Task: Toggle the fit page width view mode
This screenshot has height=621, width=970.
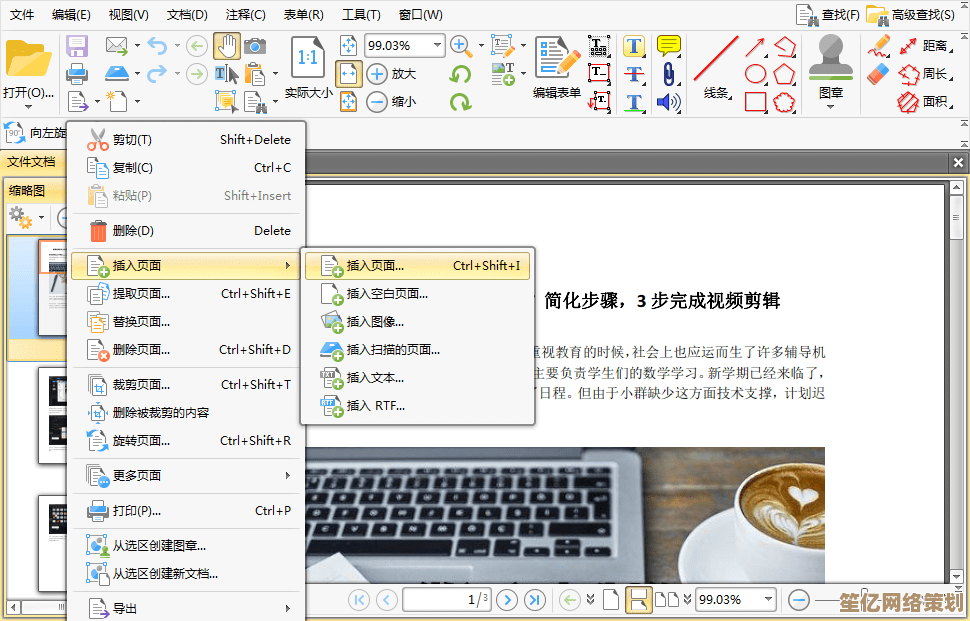Action: (x=348, y=73)
